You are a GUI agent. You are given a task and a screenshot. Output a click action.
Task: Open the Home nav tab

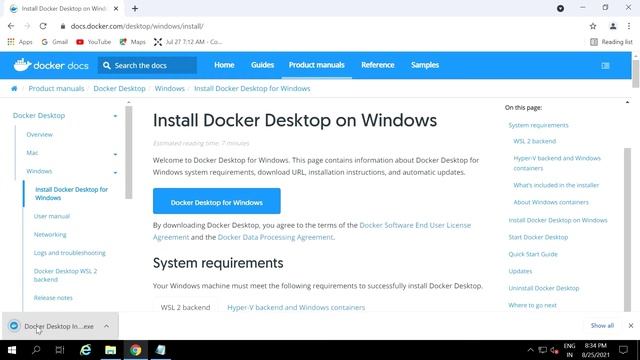pyautogui.click(x=224, y=65)
